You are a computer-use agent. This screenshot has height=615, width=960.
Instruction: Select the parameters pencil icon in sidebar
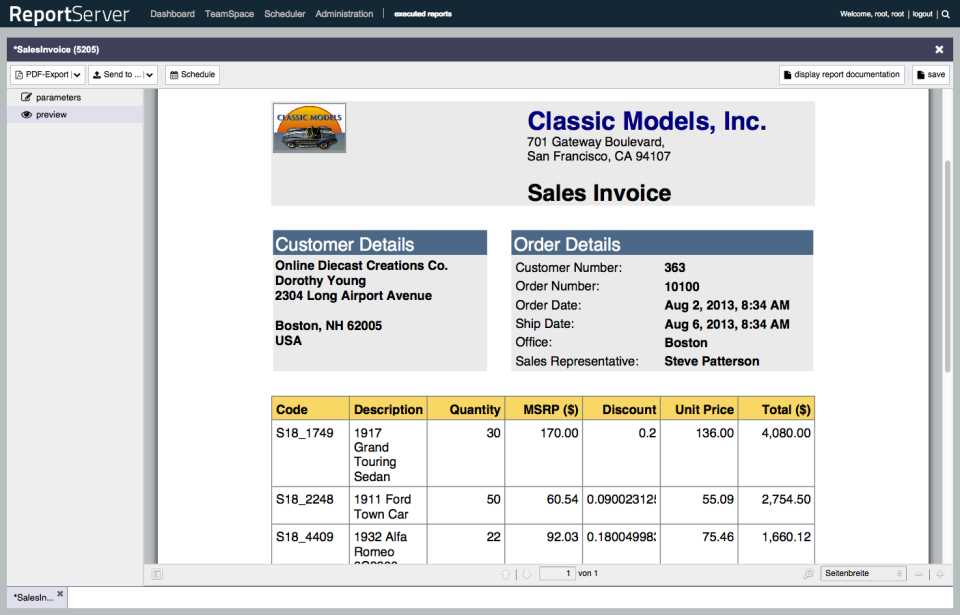[x=25, y=97]
